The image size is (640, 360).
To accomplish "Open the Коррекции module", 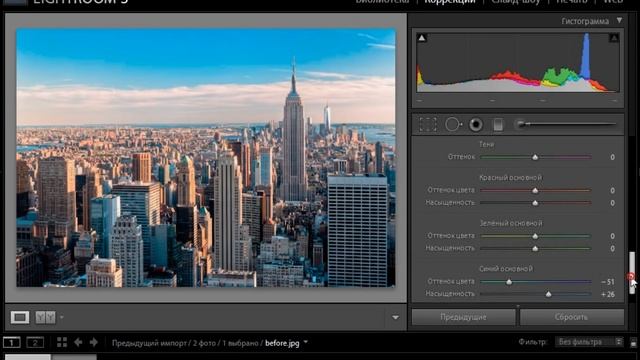I will [x=450, y=2].
